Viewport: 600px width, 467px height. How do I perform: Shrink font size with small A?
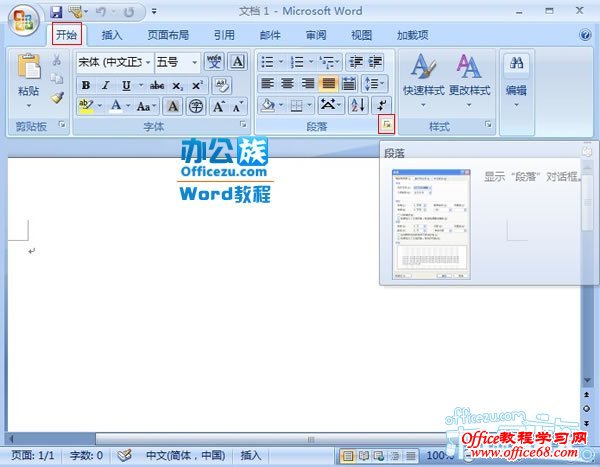pos(238,106)
